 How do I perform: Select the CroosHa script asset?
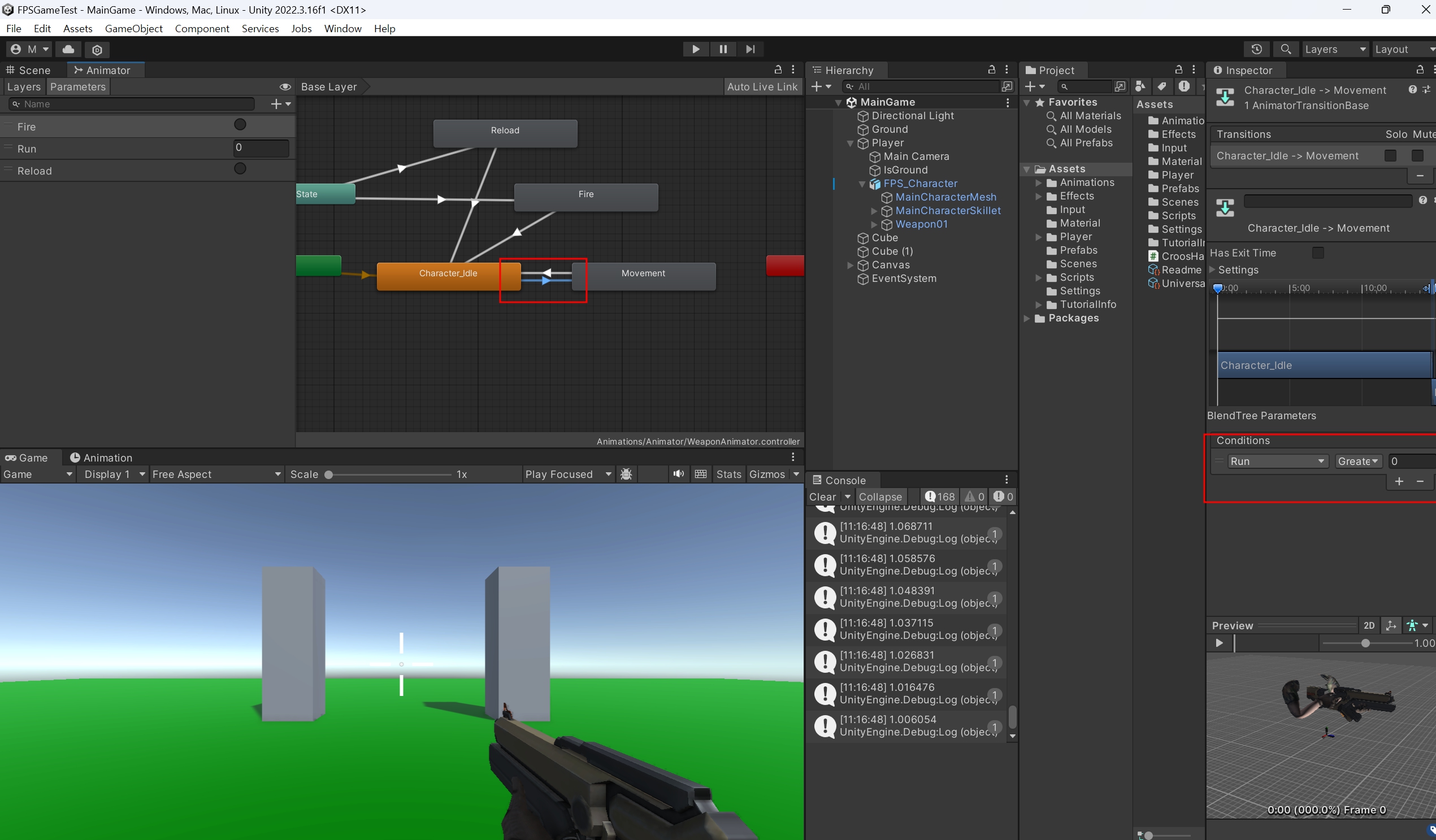point(1176,256)
